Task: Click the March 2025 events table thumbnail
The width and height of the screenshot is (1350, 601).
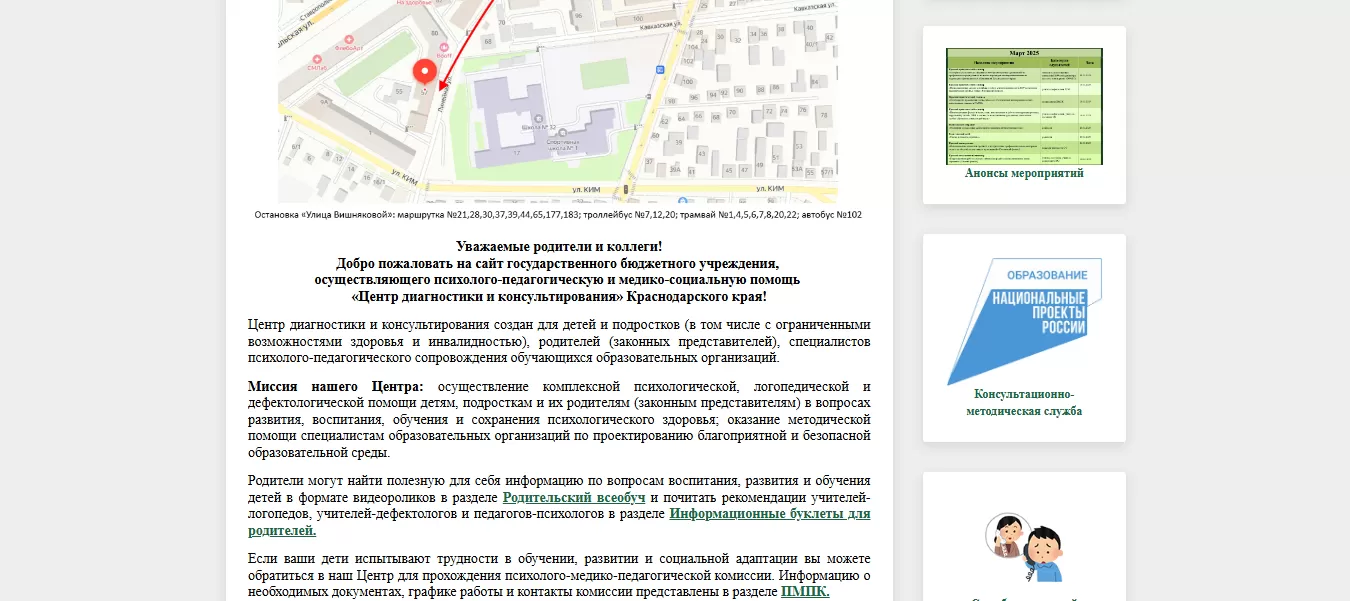Action: [1024, 106]
